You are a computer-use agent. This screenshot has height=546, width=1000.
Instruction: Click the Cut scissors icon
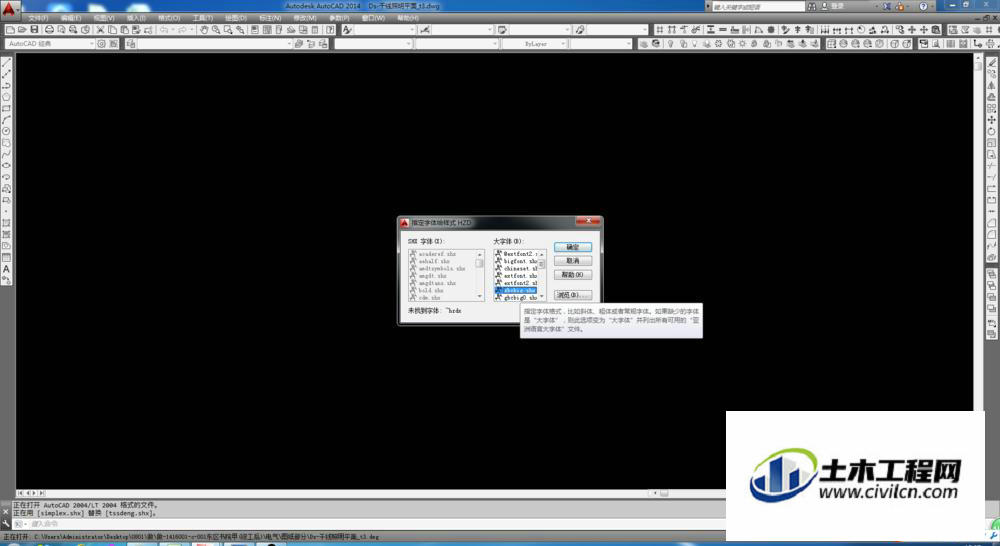(x=100, y=29)
